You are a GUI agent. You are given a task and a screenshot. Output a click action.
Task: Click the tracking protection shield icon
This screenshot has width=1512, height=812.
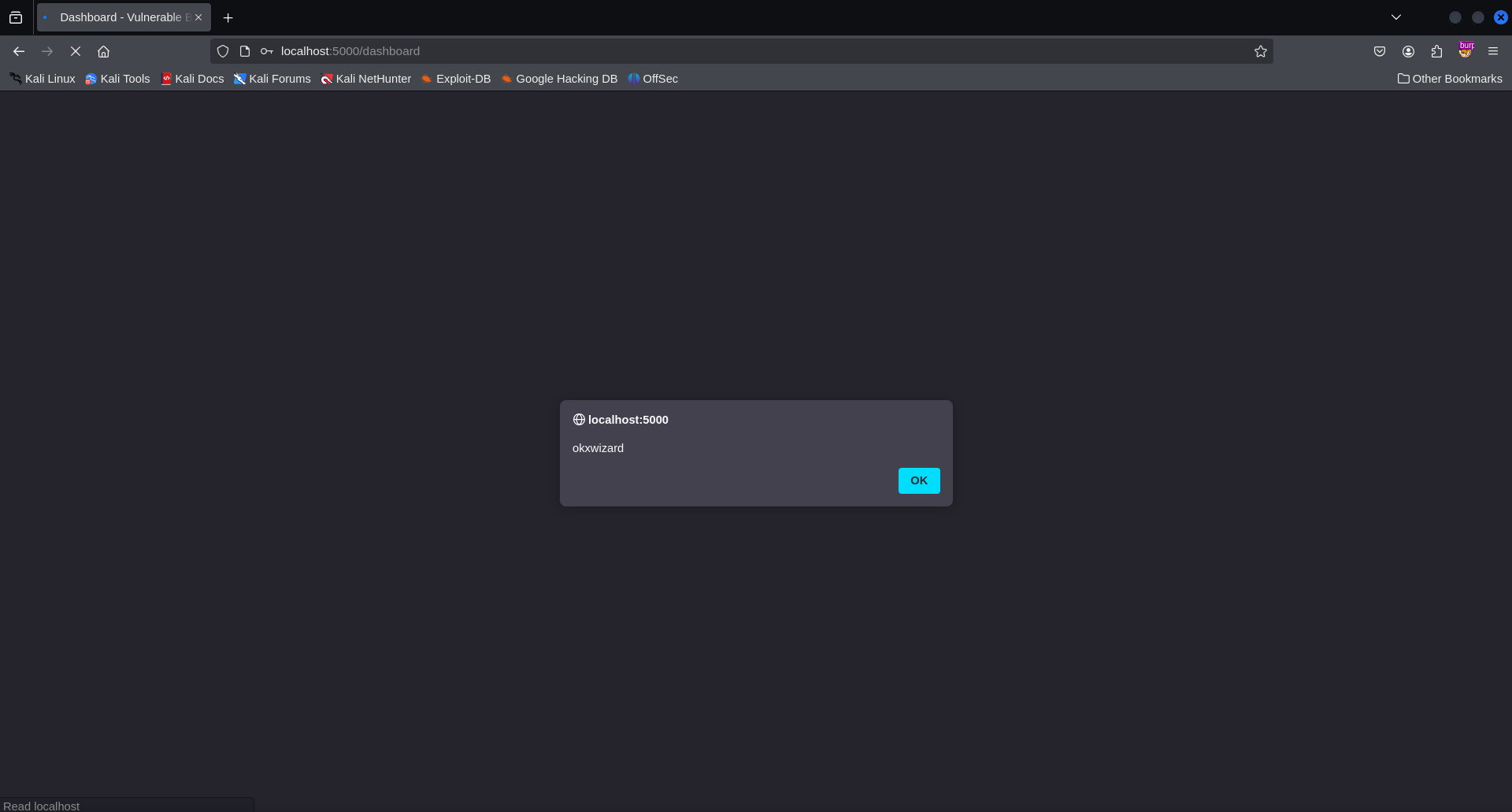coord(223,51)
